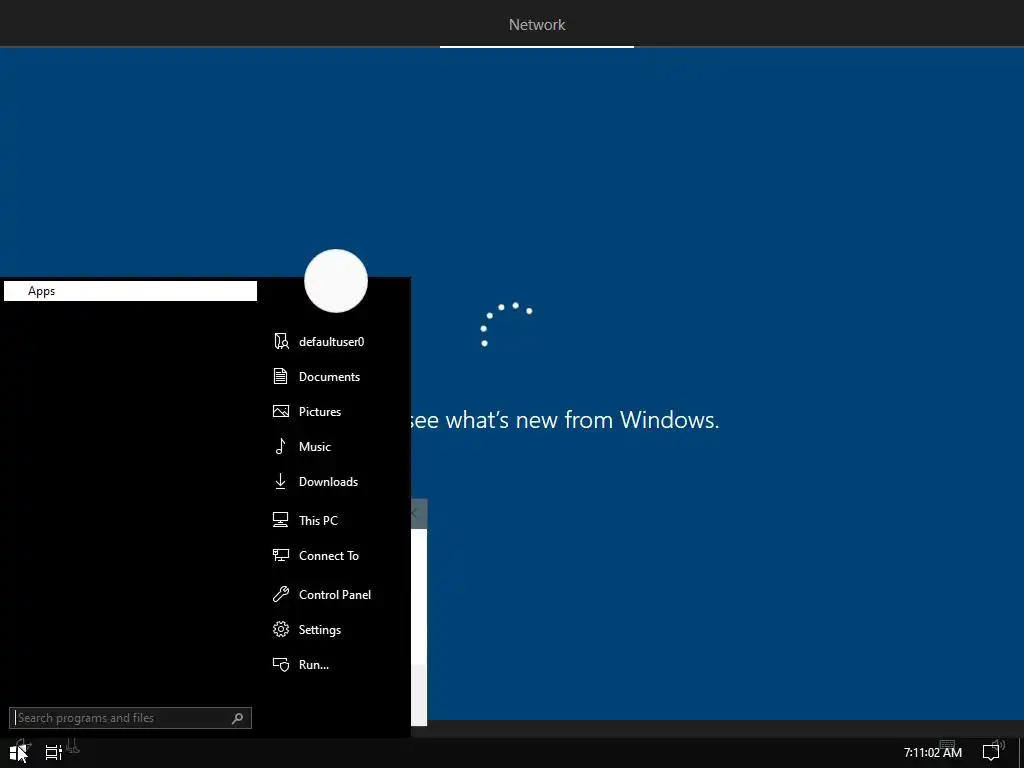
Task: Click the defaultuser0 folder icon
Action: [x=281, y=341]
